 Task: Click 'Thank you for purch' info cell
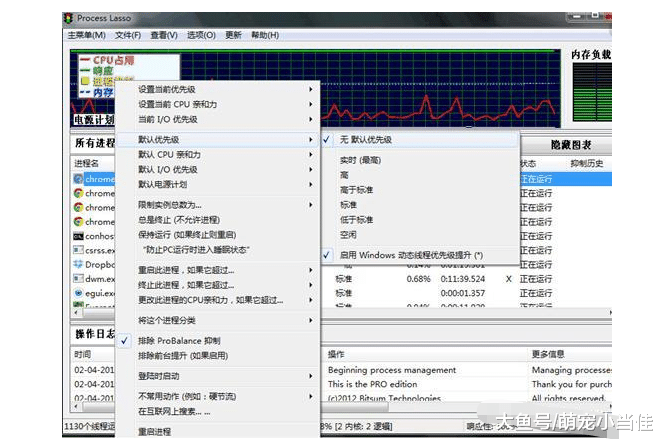572,384
